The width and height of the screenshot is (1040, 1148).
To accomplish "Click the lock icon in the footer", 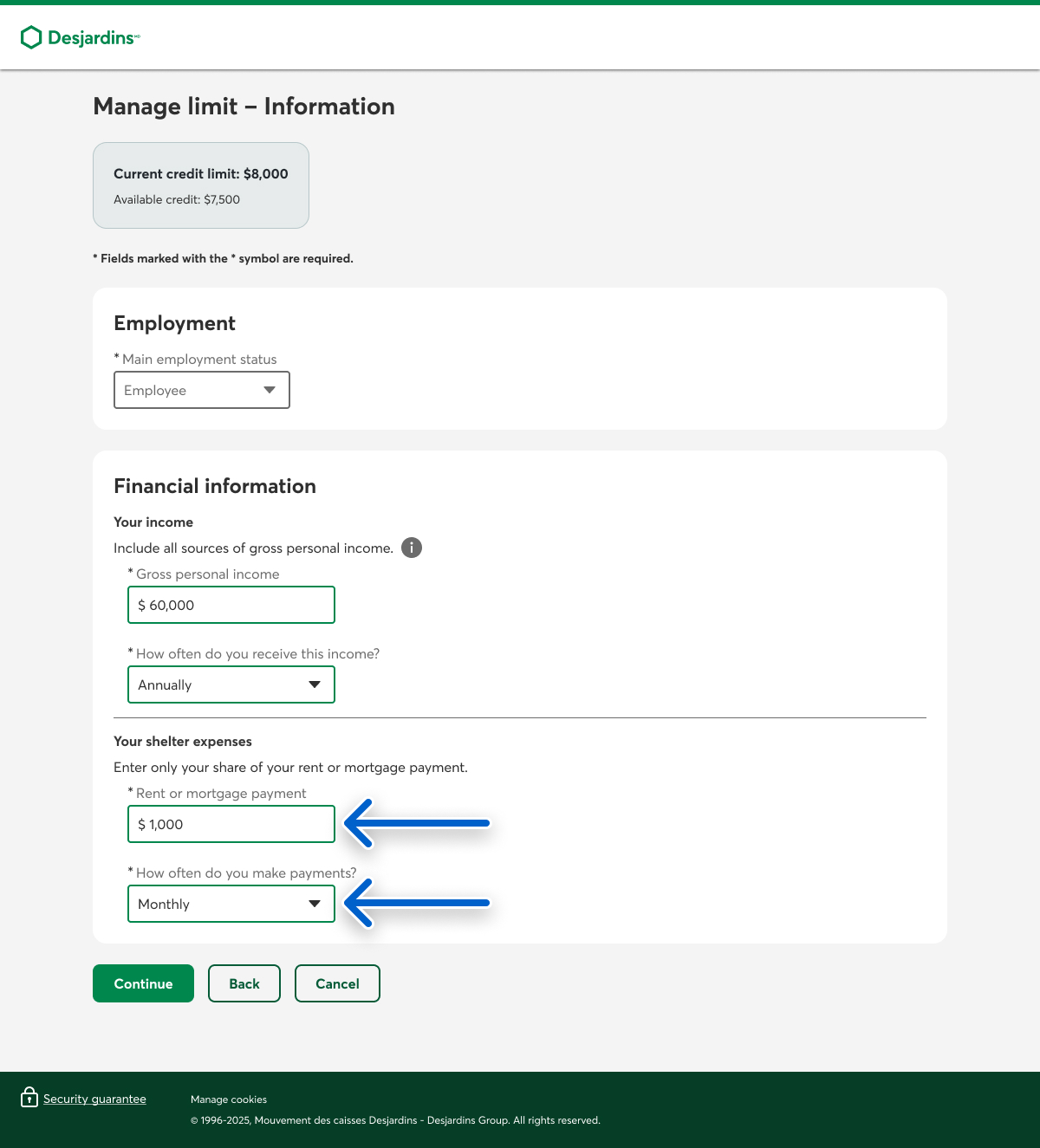I will [x=29, y=1097].
